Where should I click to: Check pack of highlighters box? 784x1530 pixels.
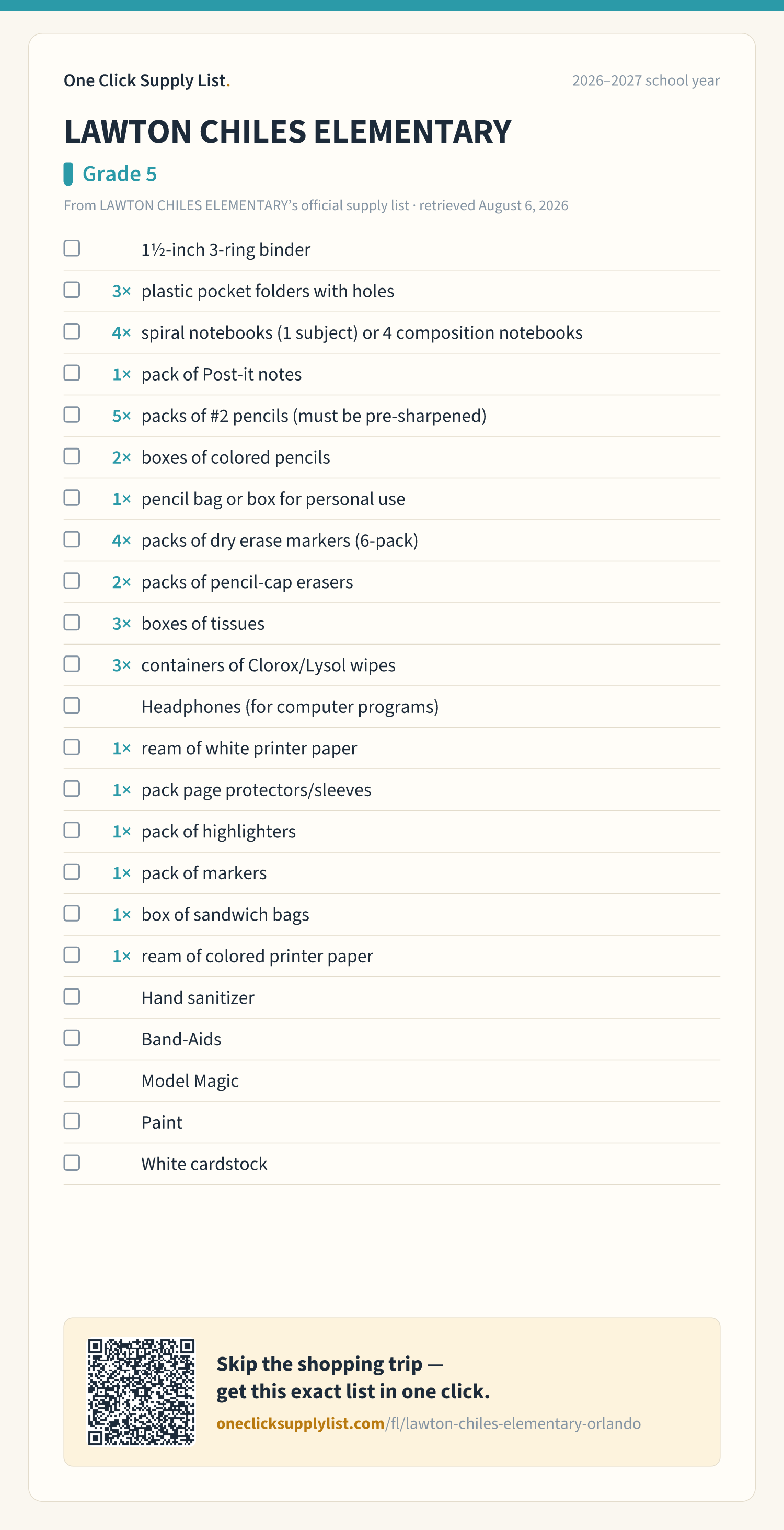tap(72, 830)
